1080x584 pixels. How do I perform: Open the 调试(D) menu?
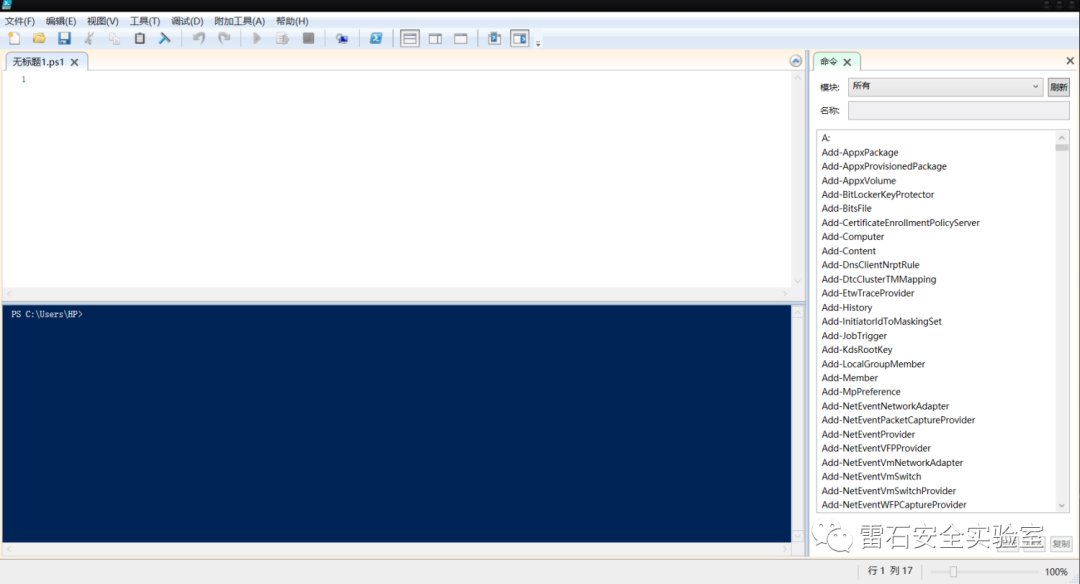click(186, 20)
